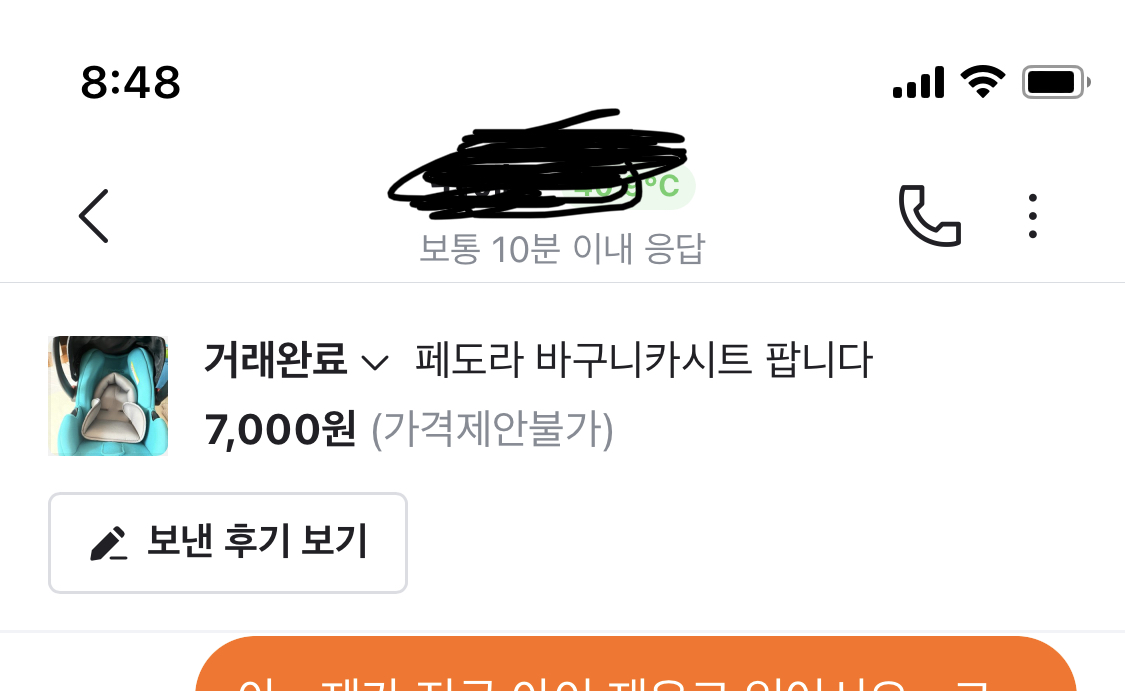1125x691 pixels.
Task: Tap the 7,000원 price text
Action: [280, 430]
